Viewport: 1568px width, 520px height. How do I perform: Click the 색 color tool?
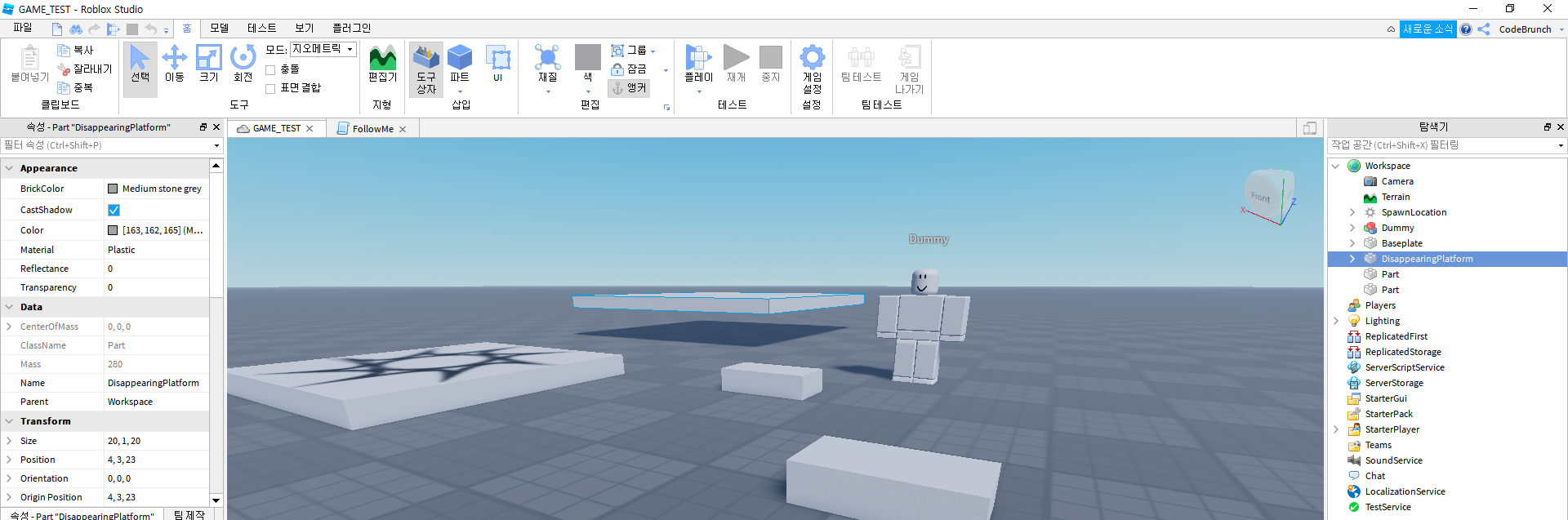(588, 64)
